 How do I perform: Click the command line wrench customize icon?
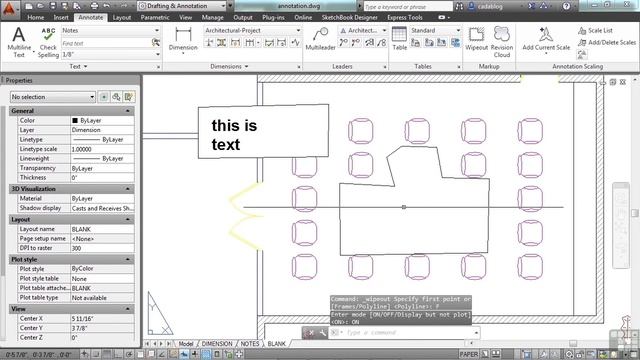(x=322, y=333)
